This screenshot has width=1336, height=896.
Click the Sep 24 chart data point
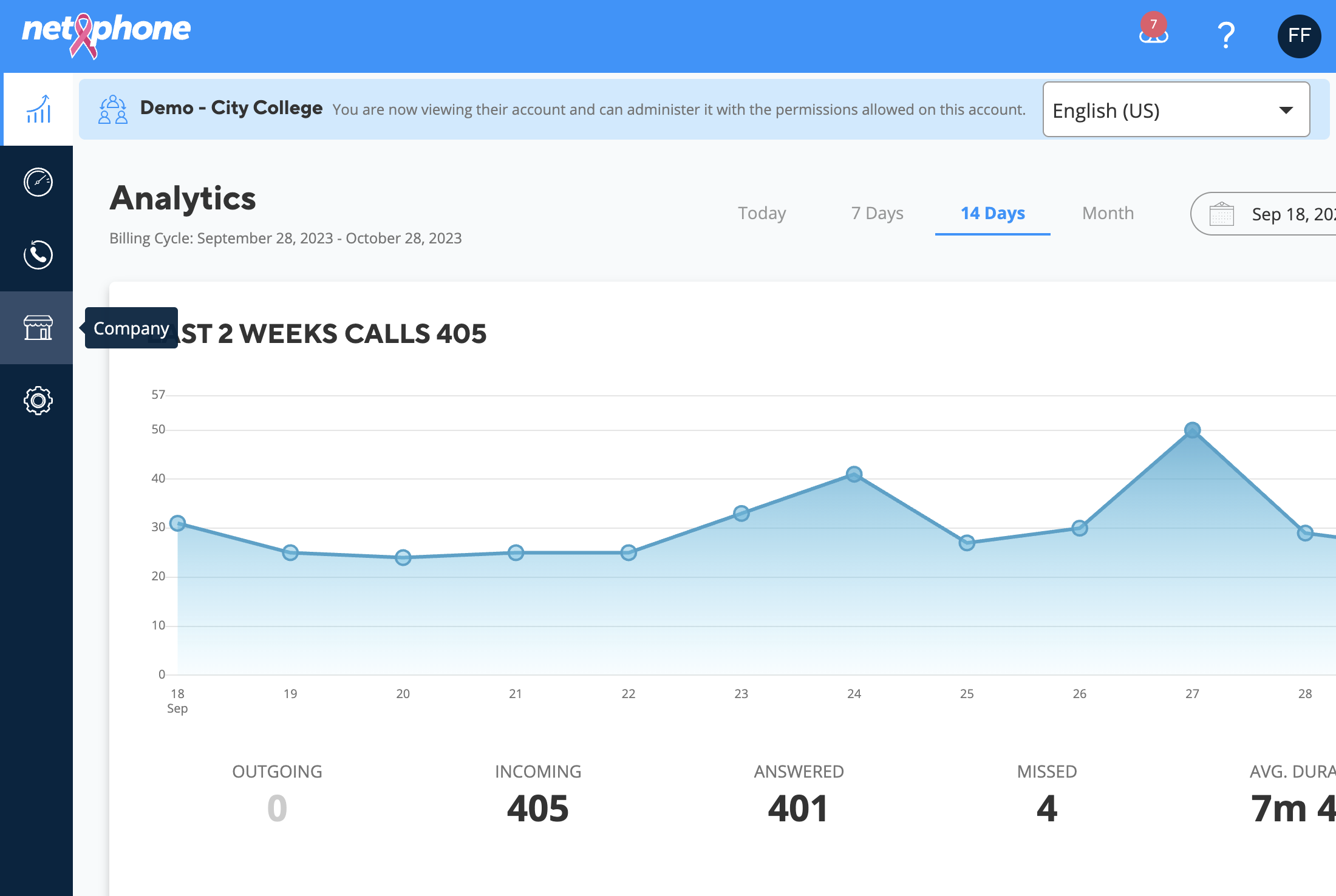[854, 474]
